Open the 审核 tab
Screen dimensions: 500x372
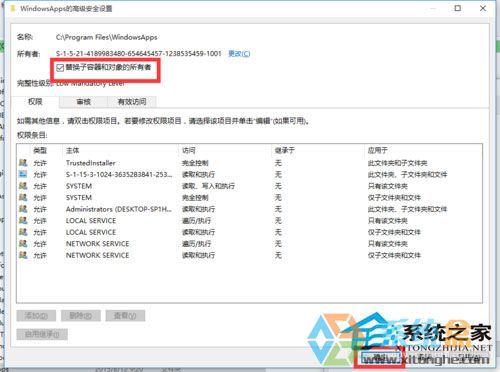coord(83,102)
